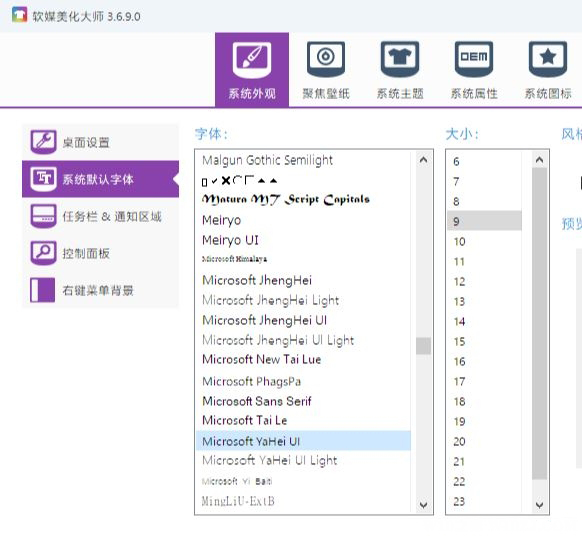Screen dimensions: 582x536
Task: Click the font list scrollbar thumb
Action: point(423,346)
